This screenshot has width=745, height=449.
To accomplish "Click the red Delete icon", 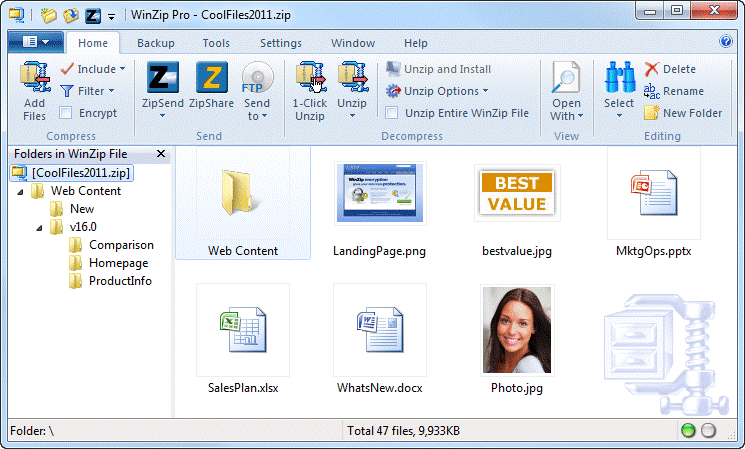I will 652,69.
